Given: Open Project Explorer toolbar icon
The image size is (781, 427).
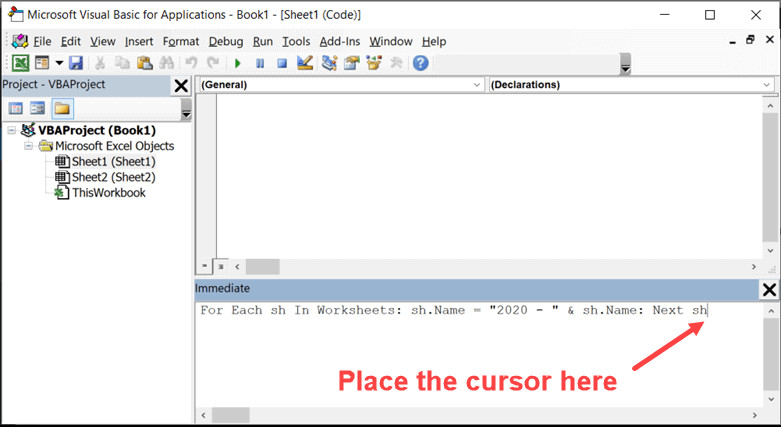Looking at the screenshot, I should pyautogui.click(x=330, y=63).
